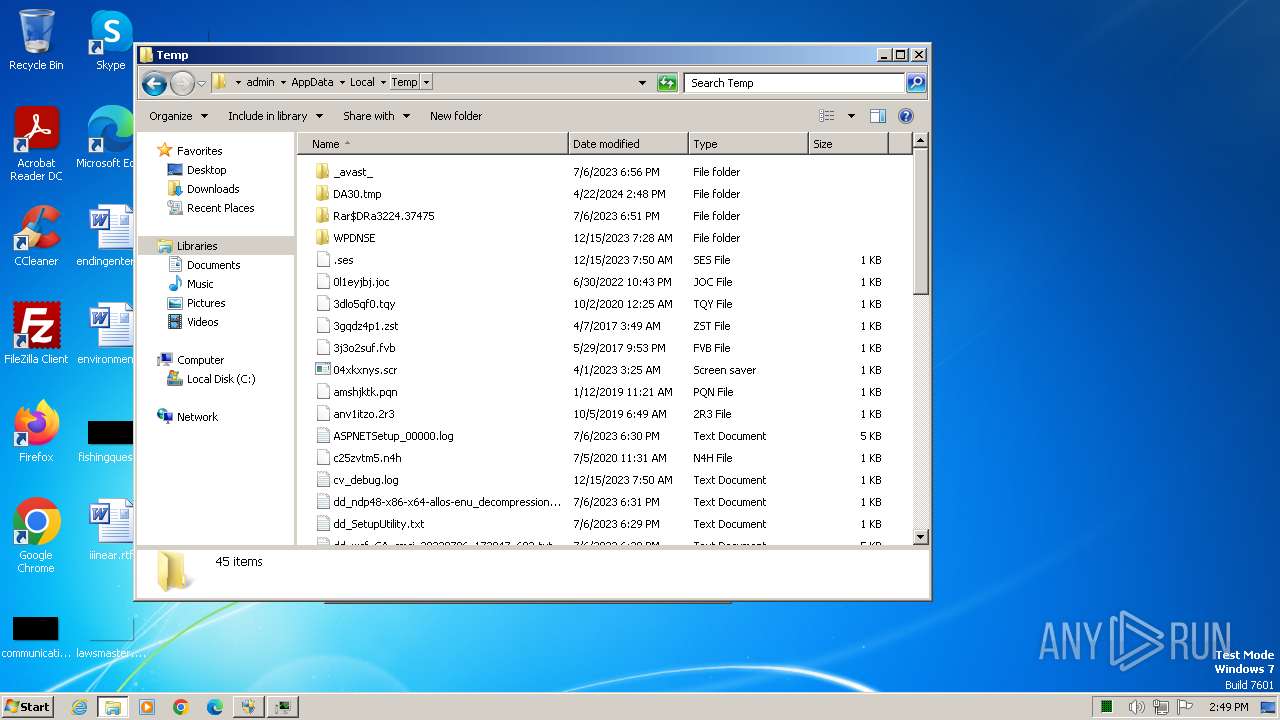Image resolution: width=1280 pixels, height=720 pixels.
Task: Select ASPNETSetup_00000.log file
Action: 393,436
